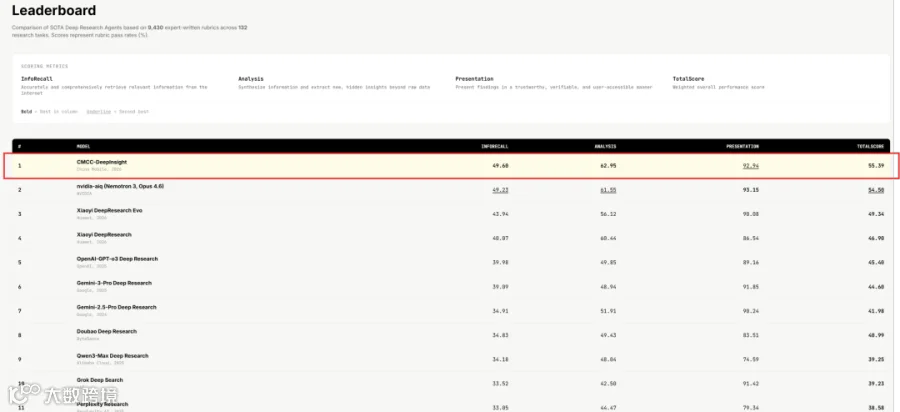900x412 pixels.
Task: Select the Gemini-3-Pro Deep Research model name
Action: click(114, 283)
